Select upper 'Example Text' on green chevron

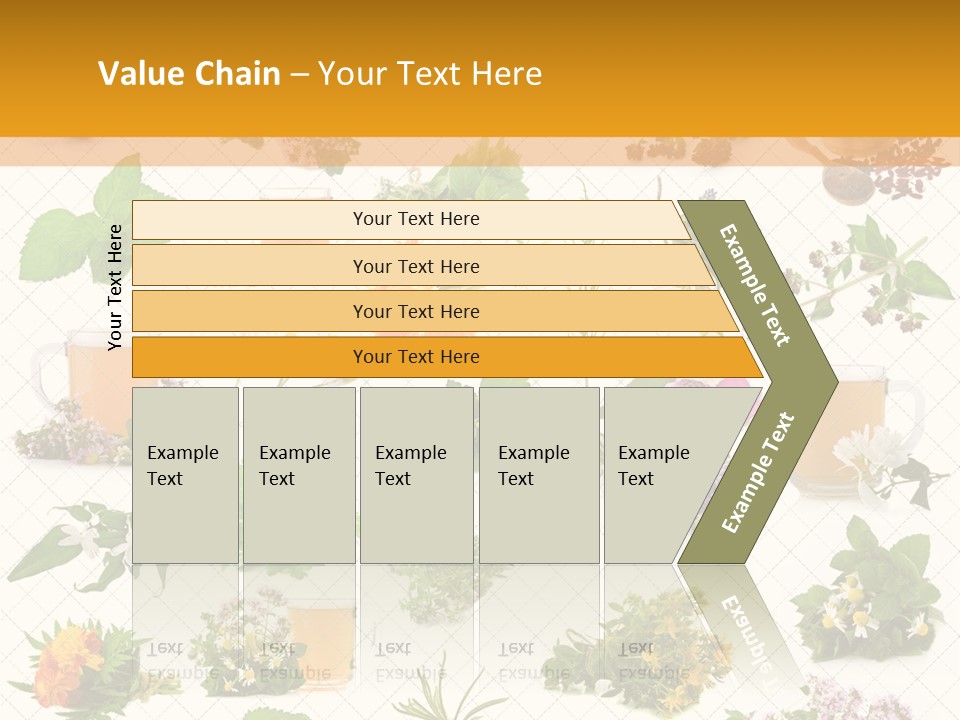click(754, 285)
